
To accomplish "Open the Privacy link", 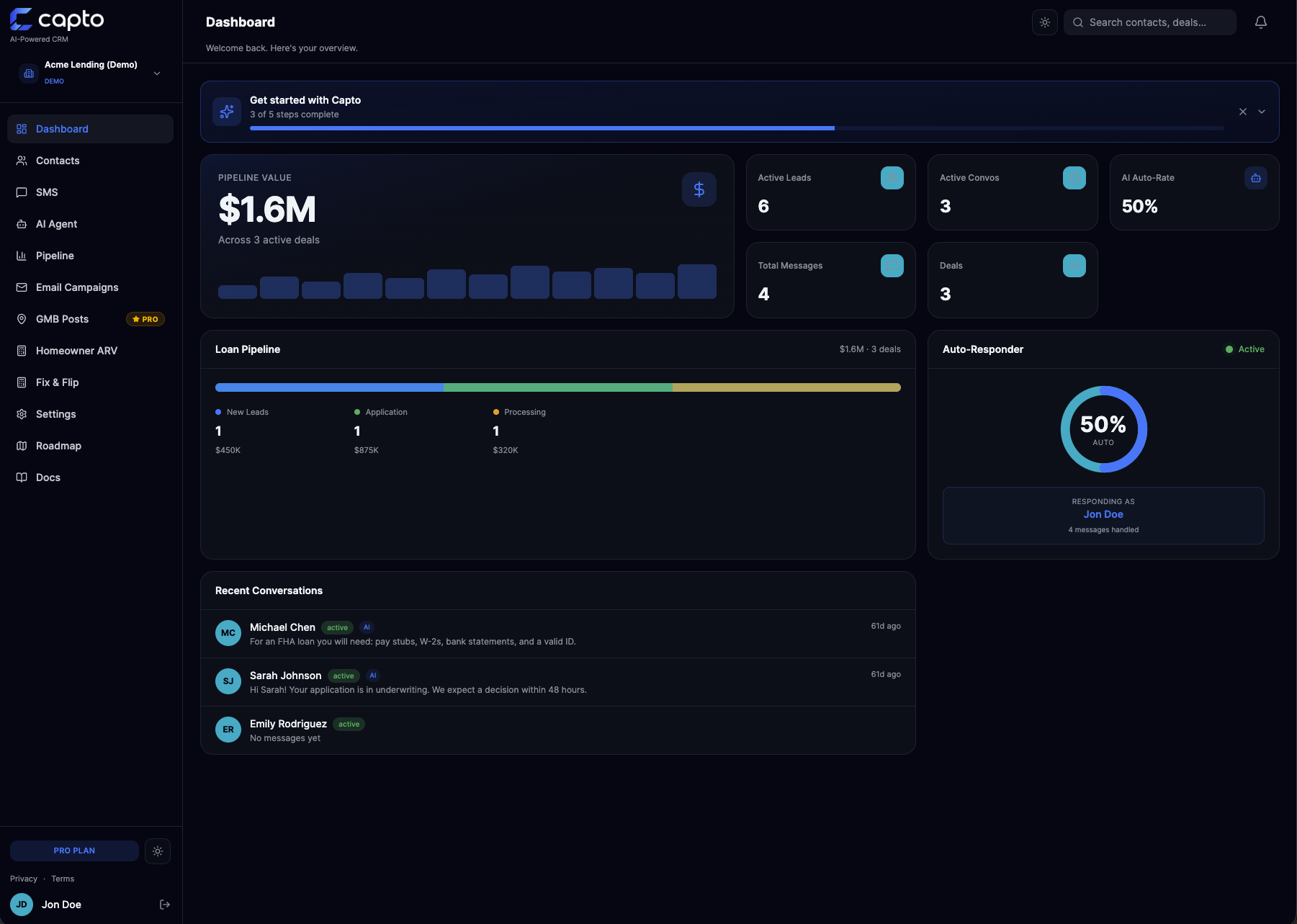I will point(24,879).
